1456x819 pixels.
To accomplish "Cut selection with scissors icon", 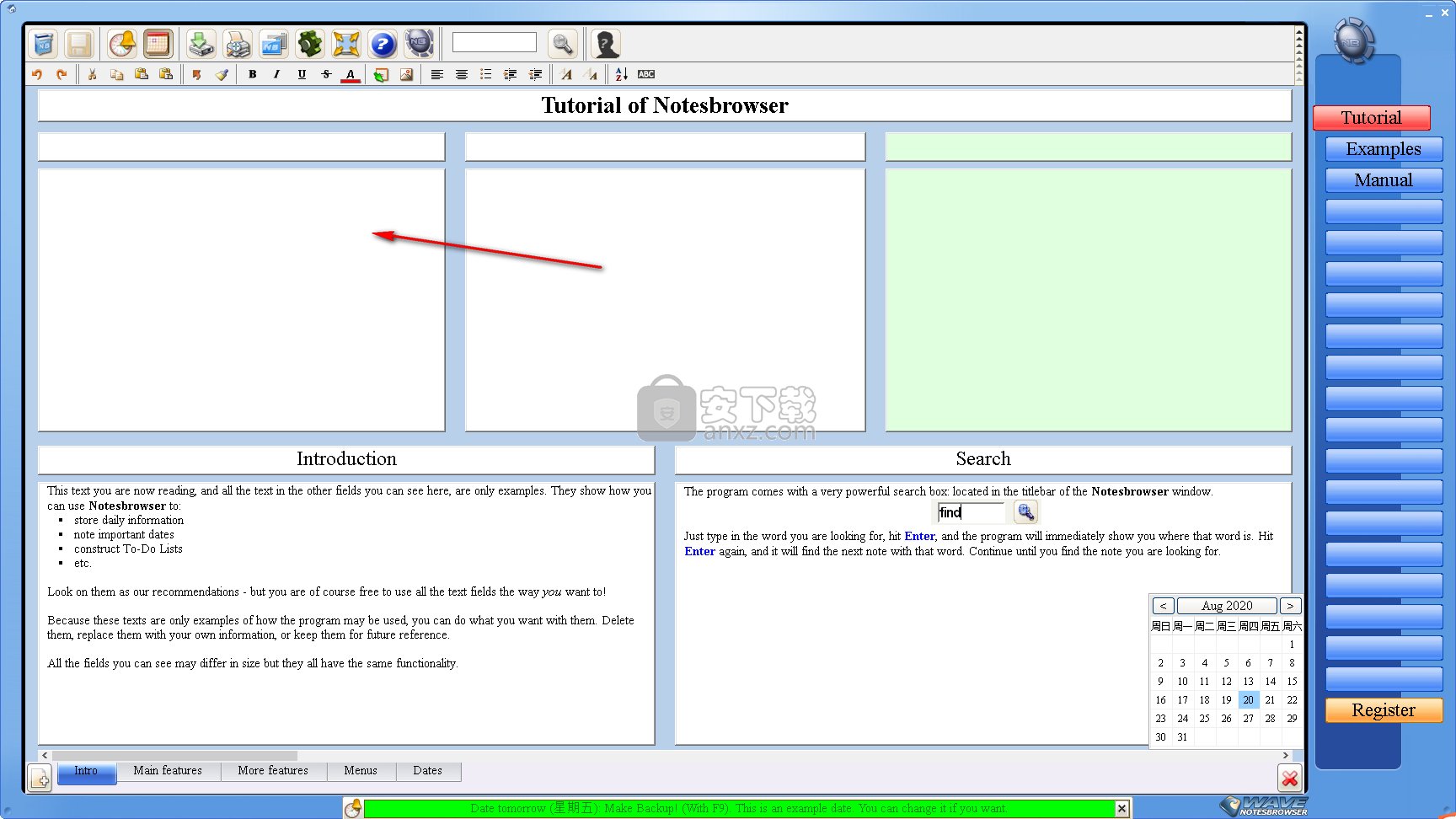I will (93, 74).
